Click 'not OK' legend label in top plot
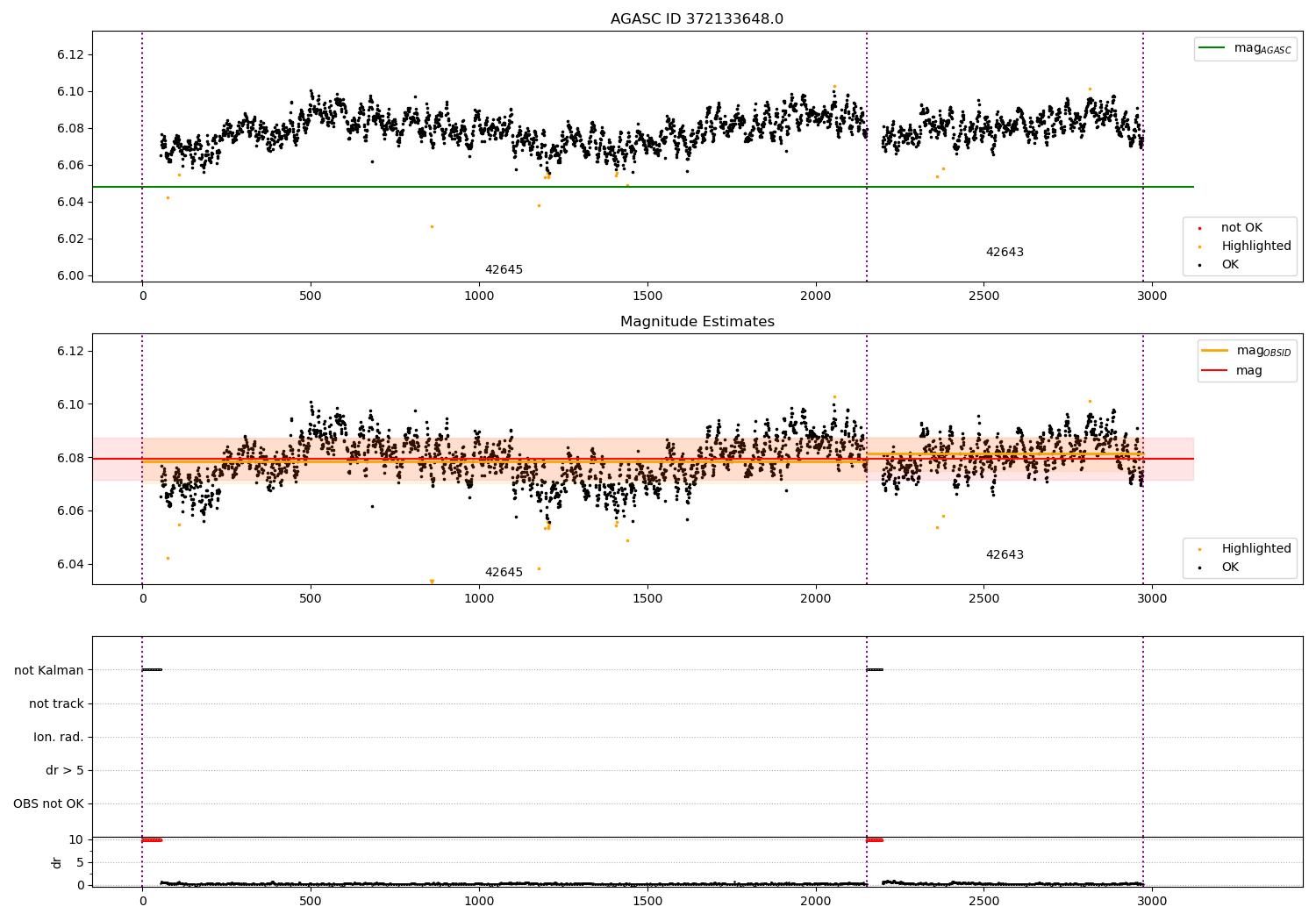1316x921 pixels. [1241, 228]
